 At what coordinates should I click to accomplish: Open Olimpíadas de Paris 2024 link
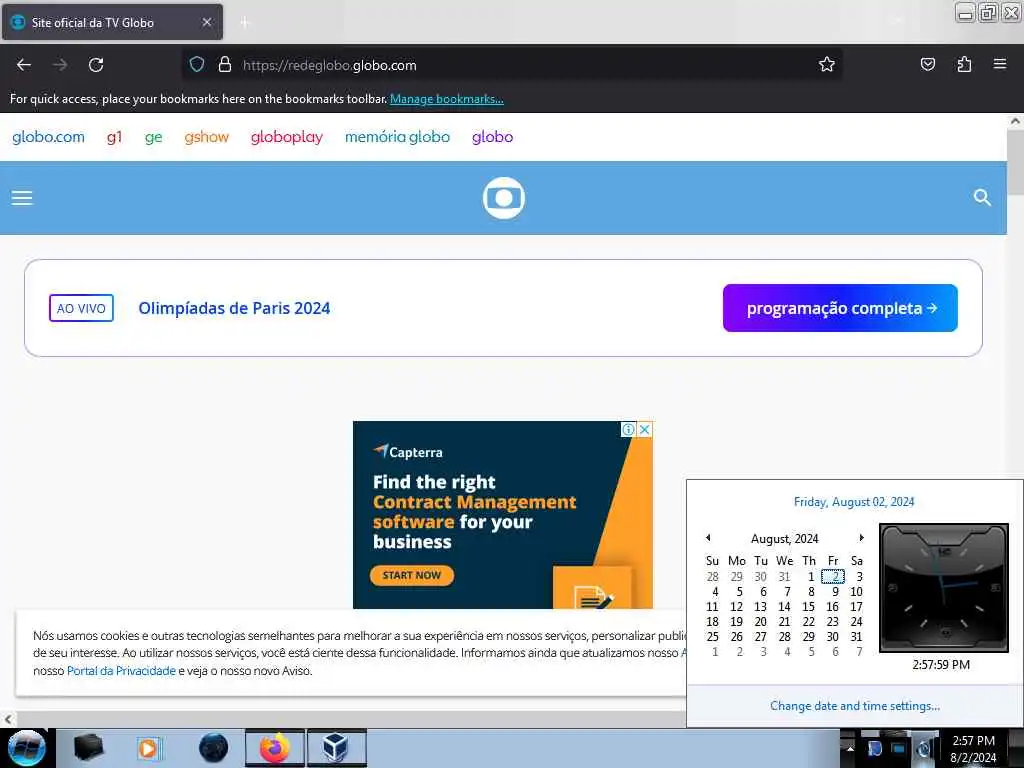(234, 308)
